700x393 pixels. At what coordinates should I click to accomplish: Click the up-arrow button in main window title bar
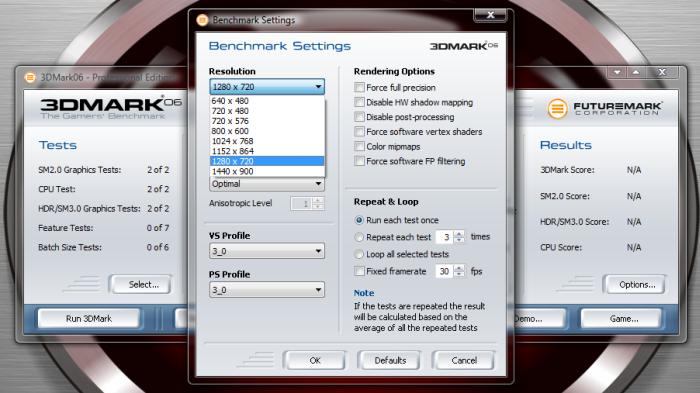(636, 72)
